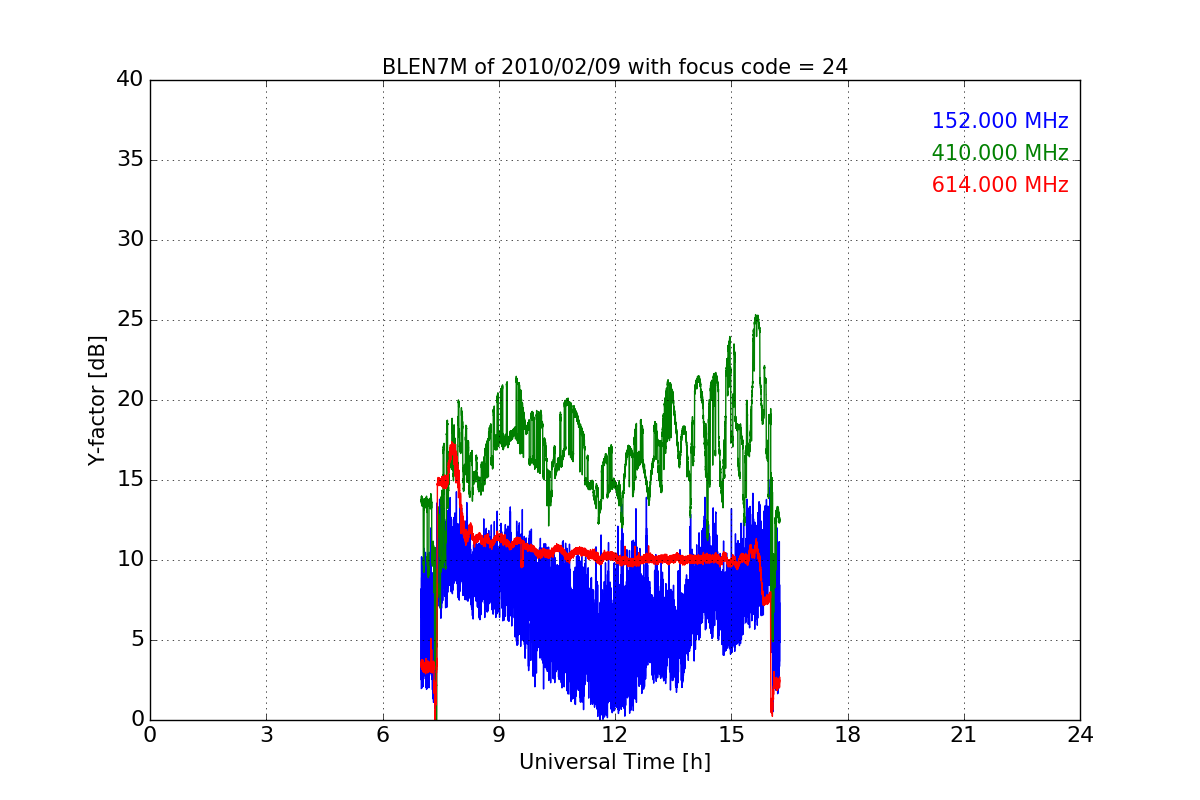Click the x-axis tick label 3
1200x800 pixels.
[266, 734]
